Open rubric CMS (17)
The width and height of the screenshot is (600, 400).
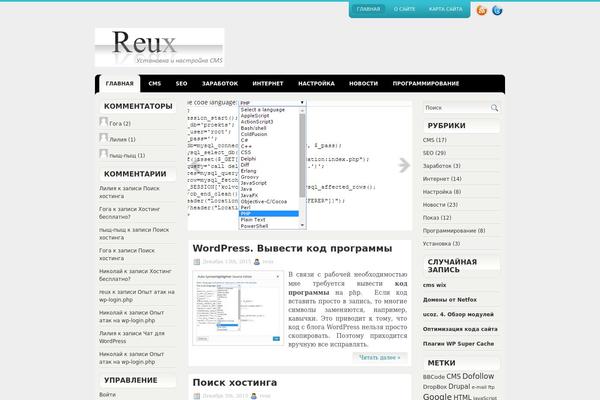click(435, 140)
